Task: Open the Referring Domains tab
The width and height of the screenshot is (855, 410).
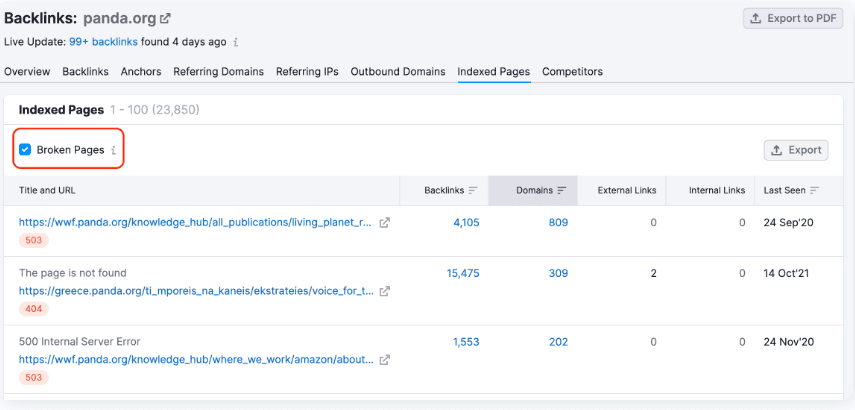Action: [x=219, y=71]
